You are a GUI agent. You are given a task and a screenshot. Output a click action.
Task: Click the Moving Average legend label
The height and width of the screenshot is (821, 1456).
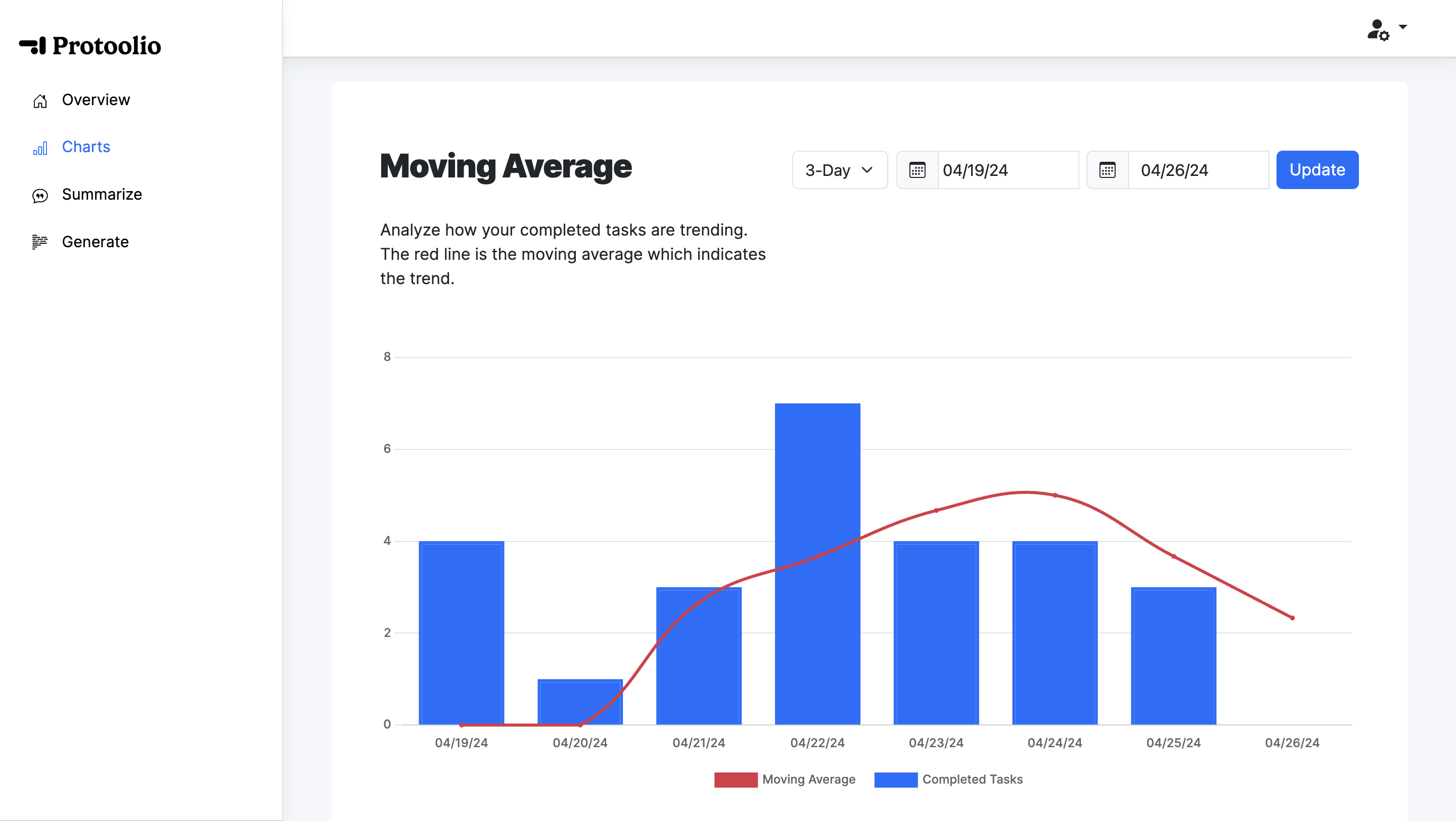coord(809,780)
